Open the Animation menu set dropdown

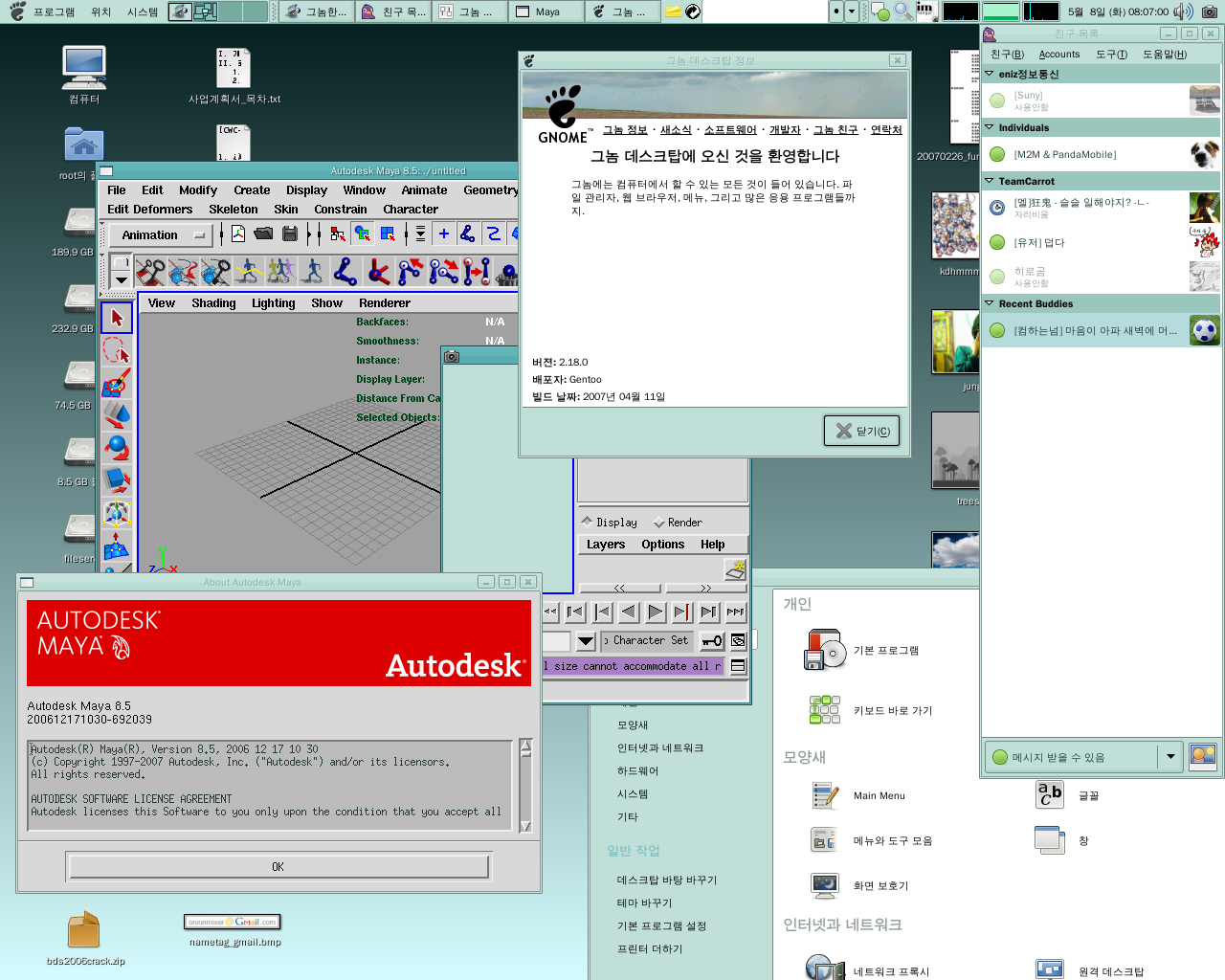(x=158, y=234)
